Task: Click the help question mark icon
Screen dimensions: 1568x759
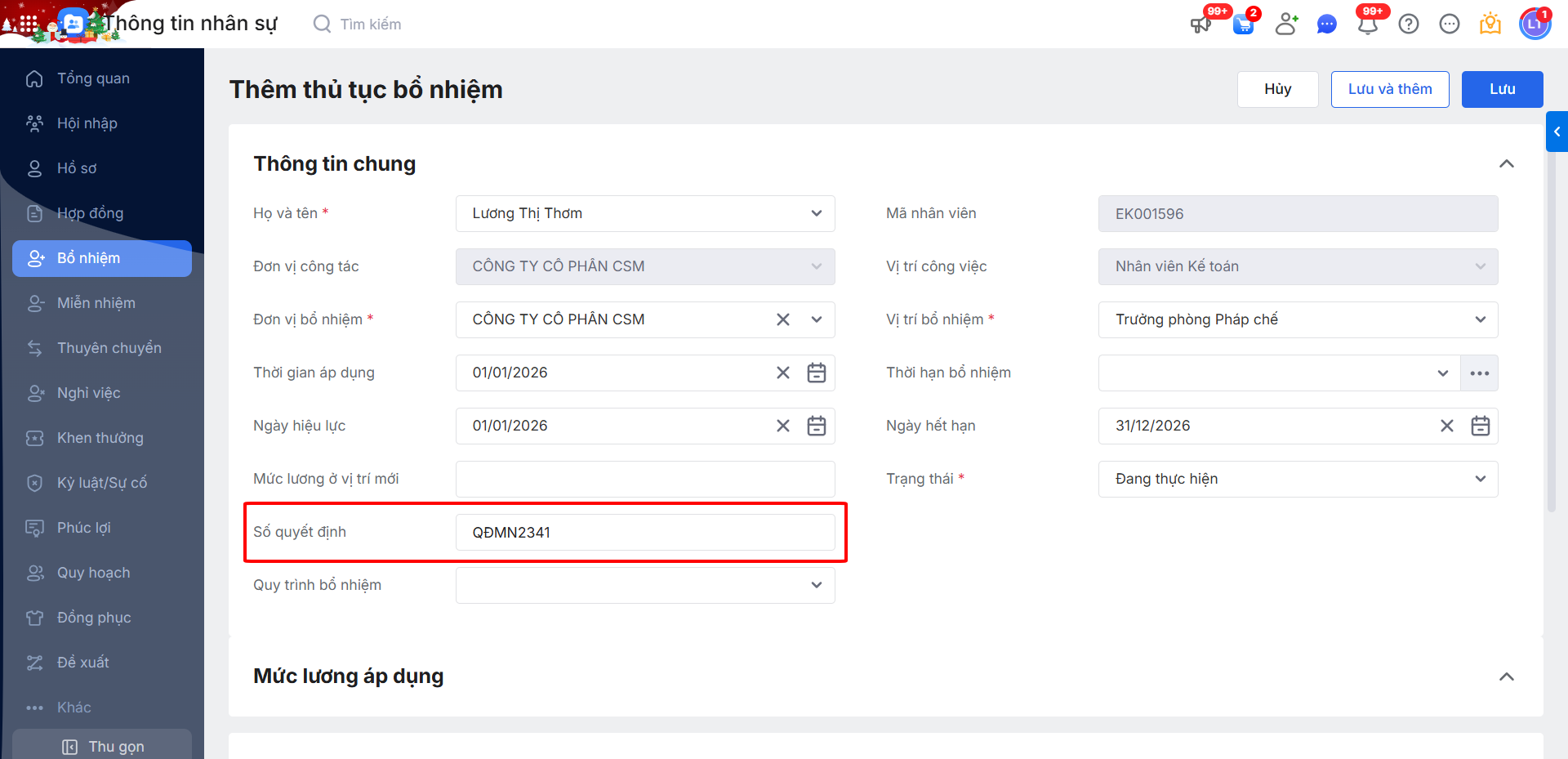Action: tap(1409, 24)
